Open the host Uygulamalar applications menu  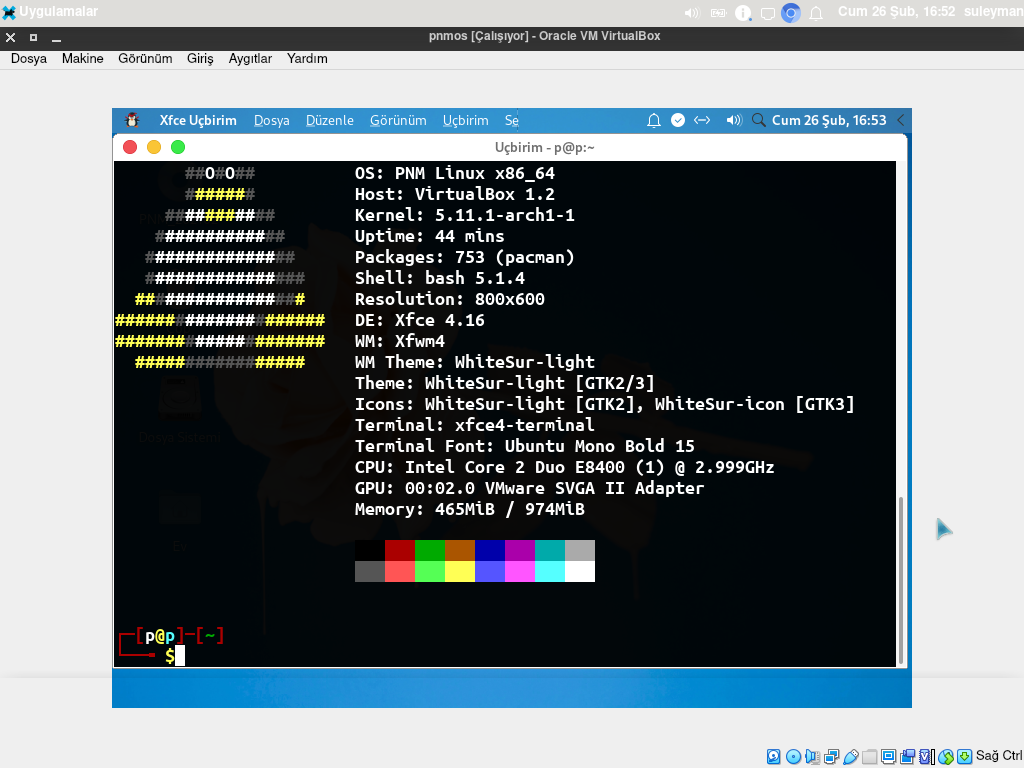pyautogui.click(x=50, y=12)
